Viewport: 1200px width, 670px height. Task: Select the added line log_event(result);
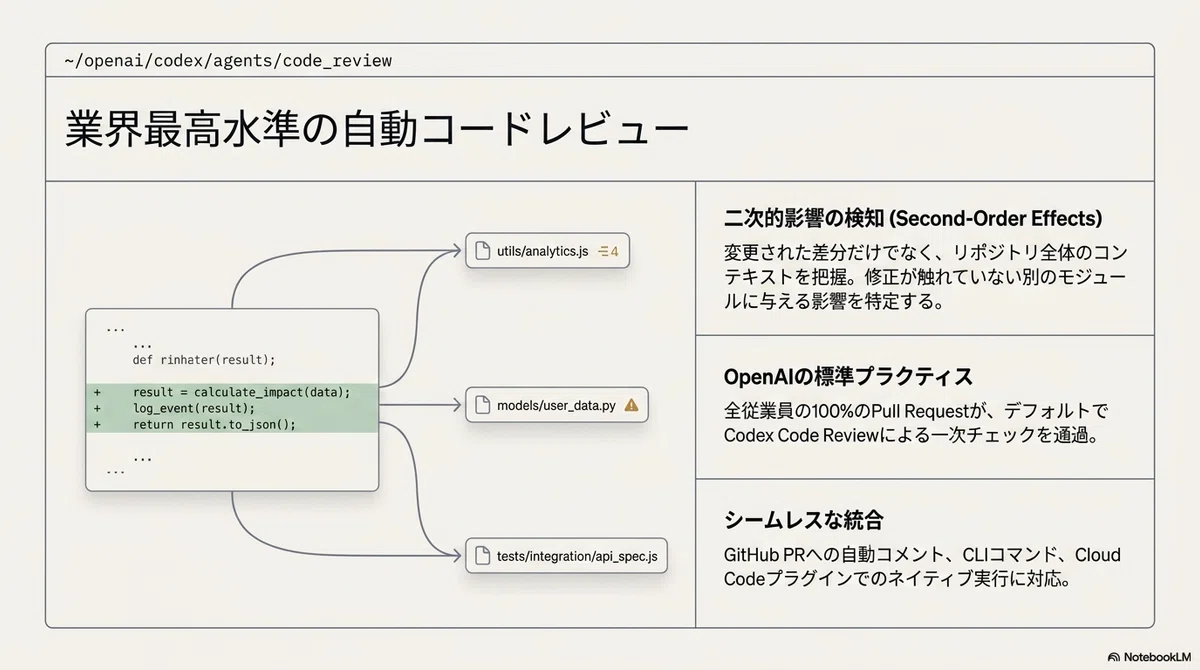194,408
